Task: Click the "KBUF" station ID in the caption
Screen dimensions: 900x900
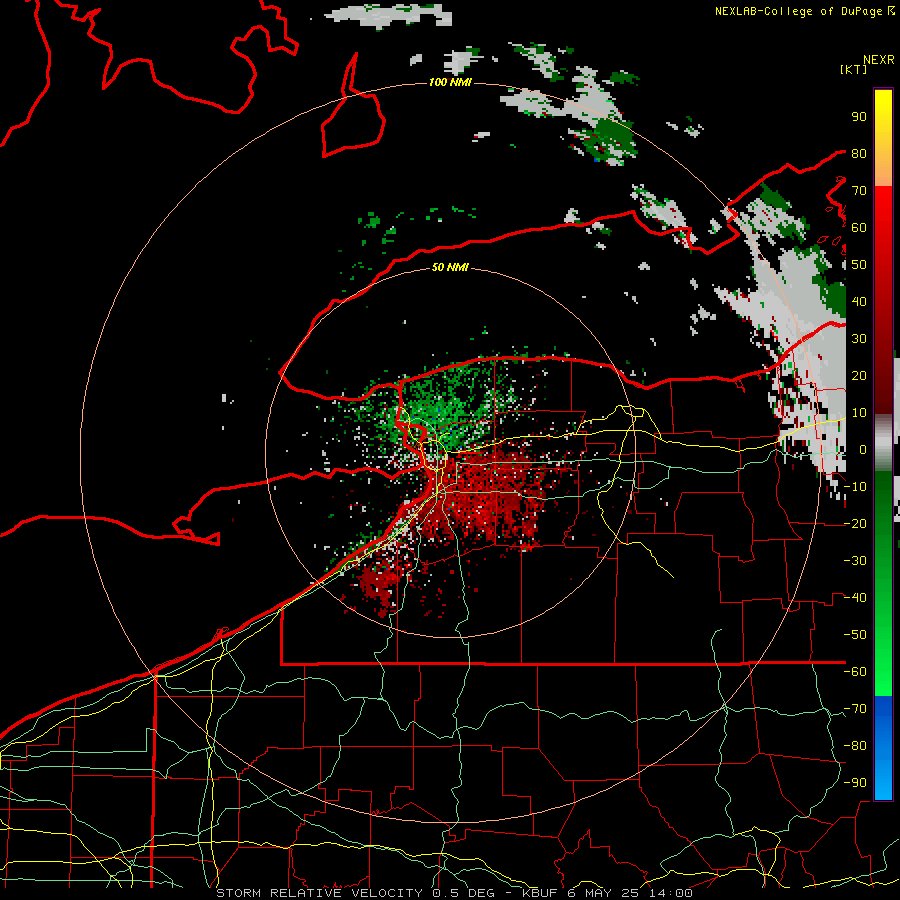Action: (540, 893)
